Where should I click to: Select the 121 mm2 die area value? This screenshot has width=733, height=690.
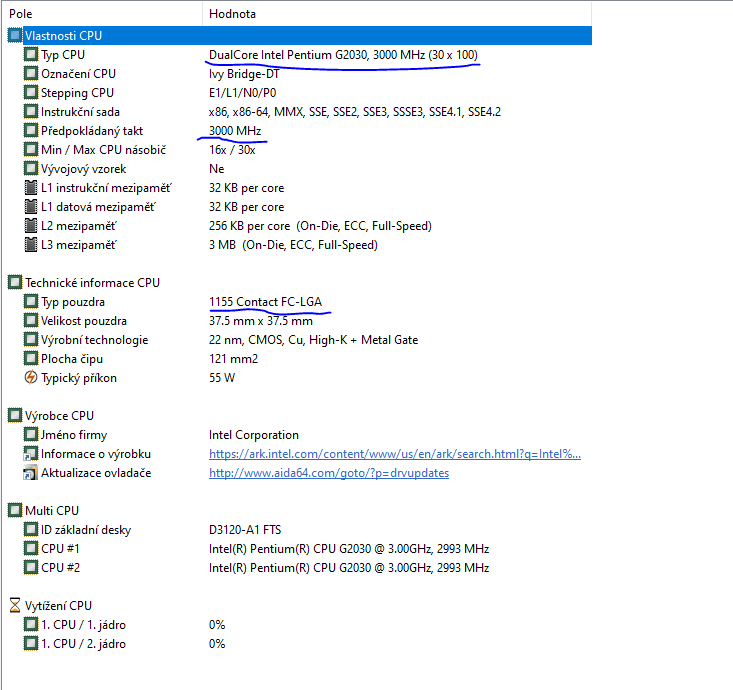pos(233,359)
